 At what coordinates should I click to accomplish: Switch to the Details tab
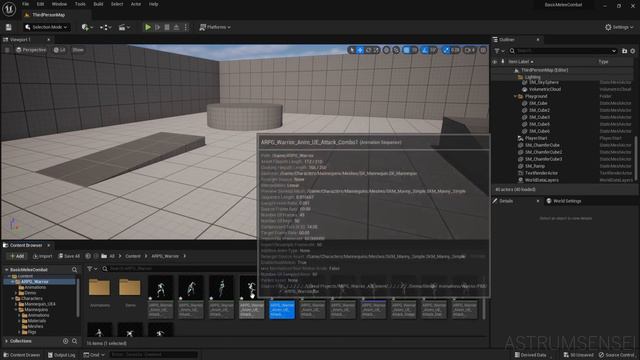[506, 201]
